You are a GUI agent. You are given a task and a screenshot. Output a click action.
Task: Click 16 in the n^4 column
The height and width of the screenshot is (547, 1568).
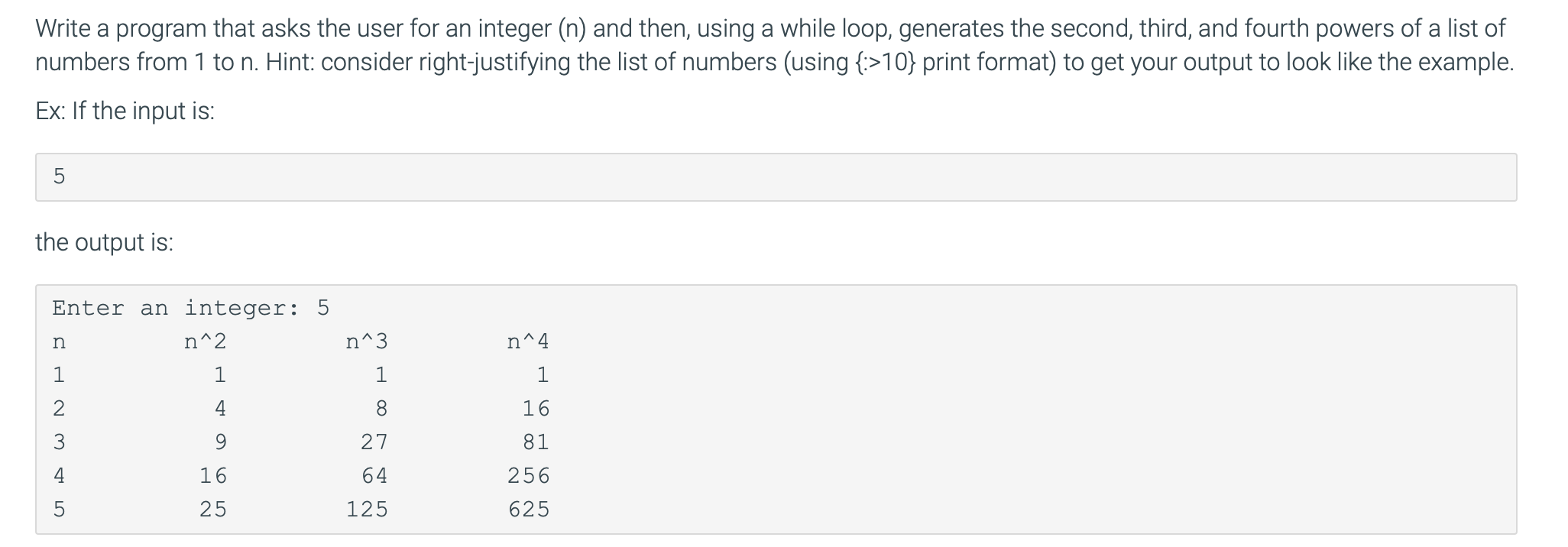click(x=536, y=409)
